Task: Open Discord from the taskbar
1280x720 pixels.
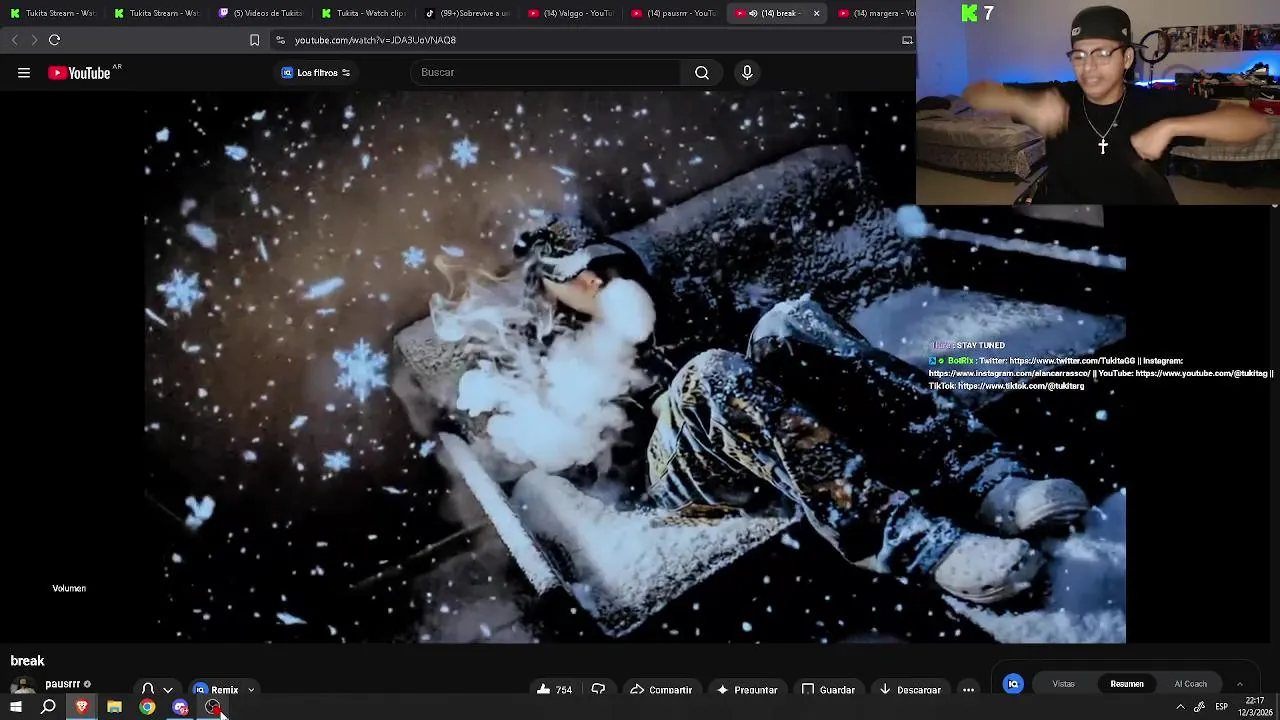Action: coord(180,707)
